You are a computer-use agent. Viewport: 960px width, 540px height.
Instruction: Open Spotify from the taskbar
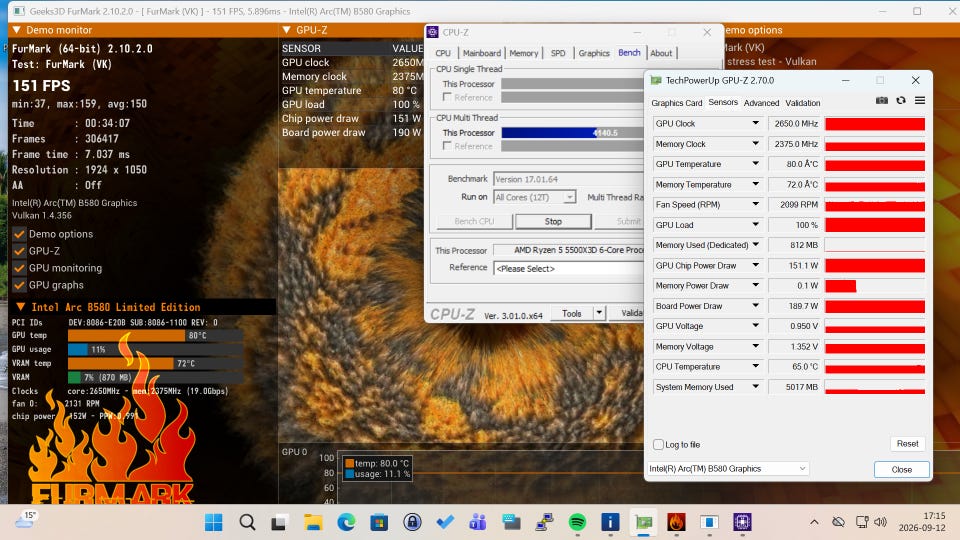(x=577, y=522)
